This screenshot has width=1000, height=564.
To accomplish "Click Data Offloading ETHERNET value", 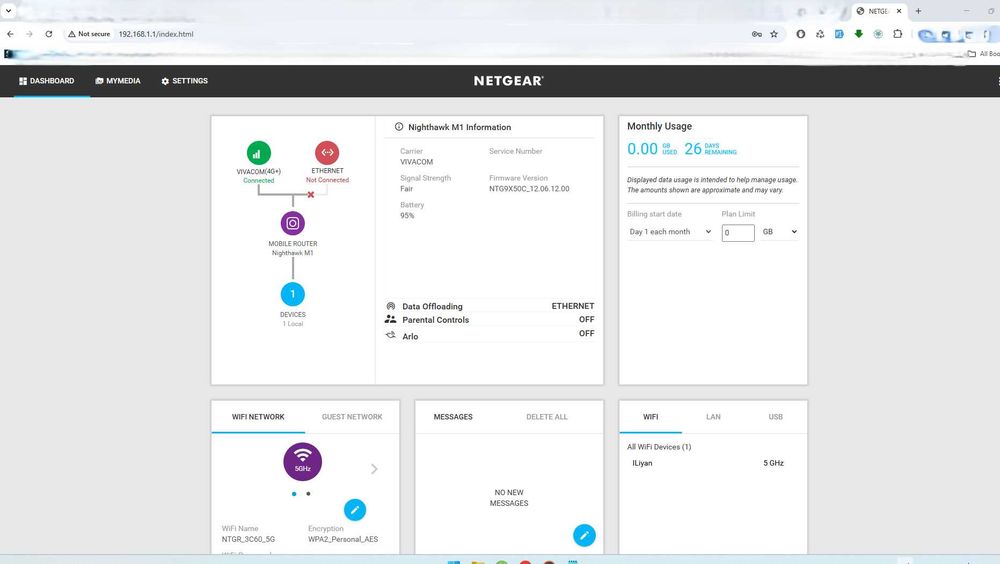I will (573, 306).
